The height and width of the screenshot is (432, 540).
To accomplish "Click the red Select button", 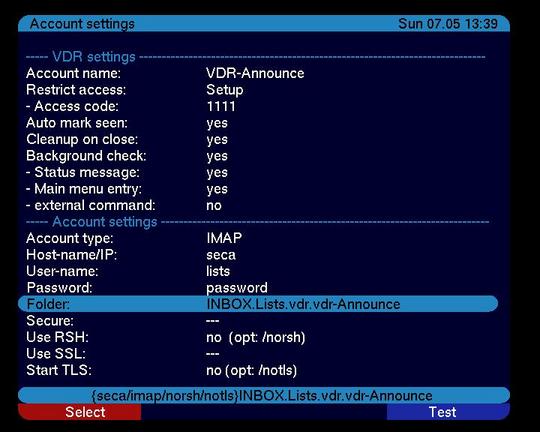I will pyautogui.click(x=80, y=412).
